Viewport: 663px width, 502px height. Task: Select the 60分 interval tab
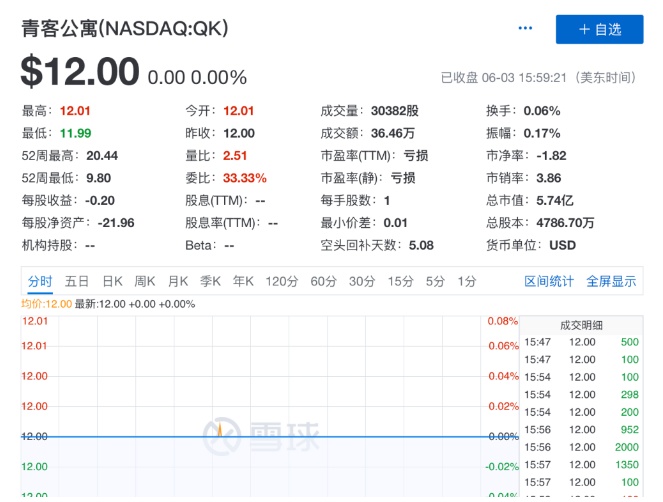tap(323, 281)
